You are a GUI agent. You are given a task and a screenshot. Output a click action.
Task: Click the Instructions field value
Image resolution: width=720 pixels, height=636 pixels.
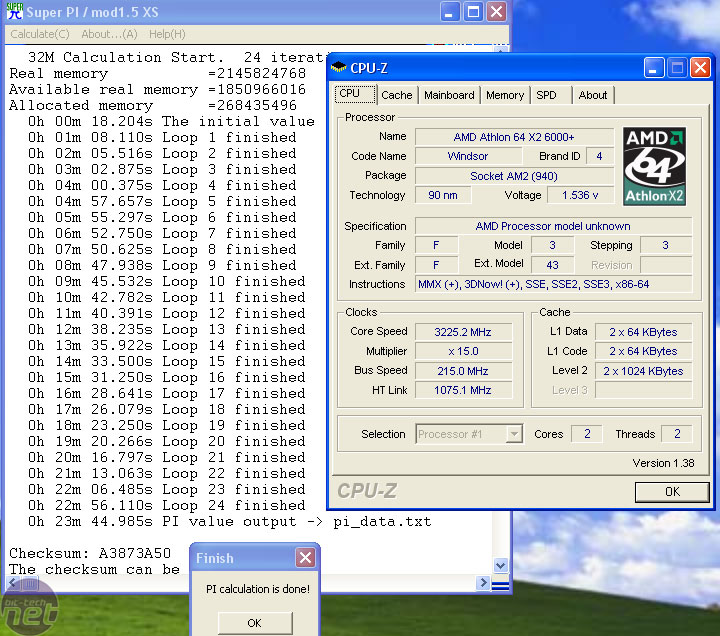[x=553, y=284]
